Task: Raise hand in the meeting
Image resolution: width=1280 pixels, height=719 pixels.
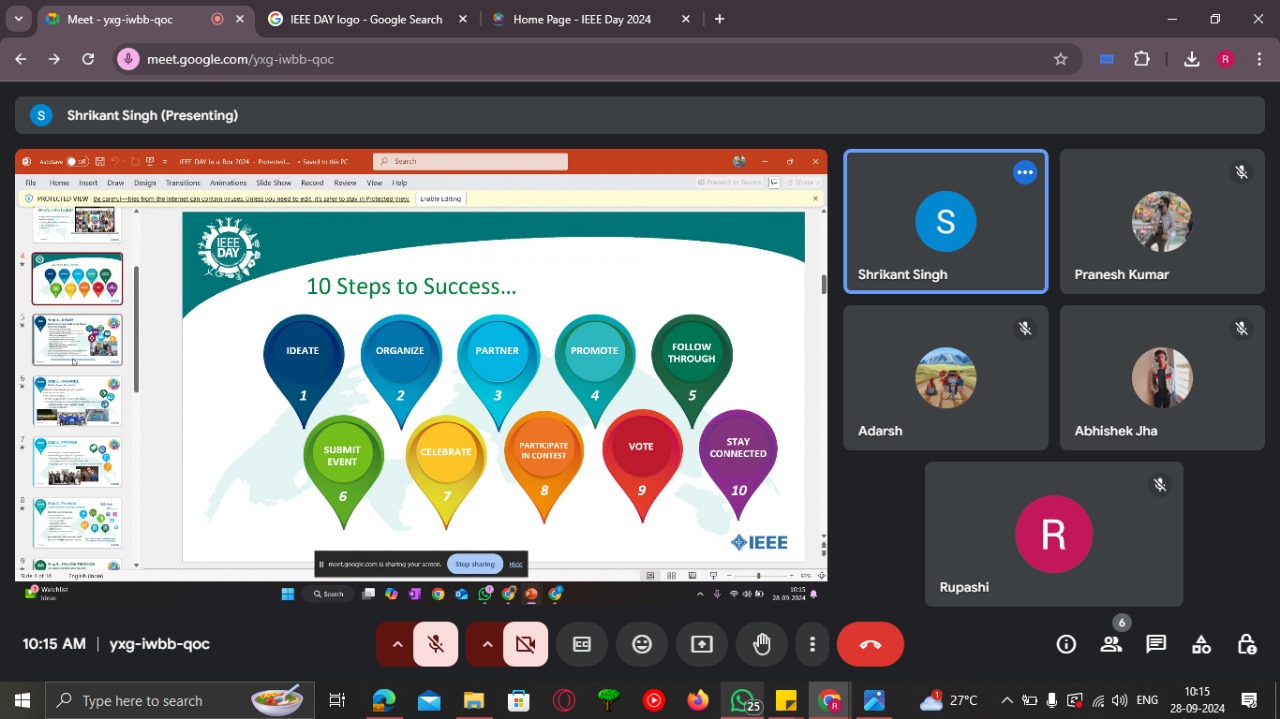Action: point(762,644)
